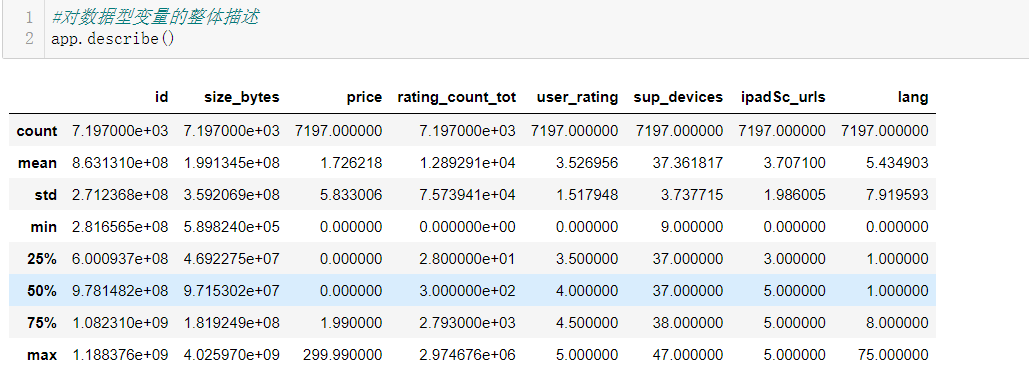This screenshot has height=382, width=1029.
Task: Click min size_bytes value 5.898240e+05
Action: (x=232, y=227)
